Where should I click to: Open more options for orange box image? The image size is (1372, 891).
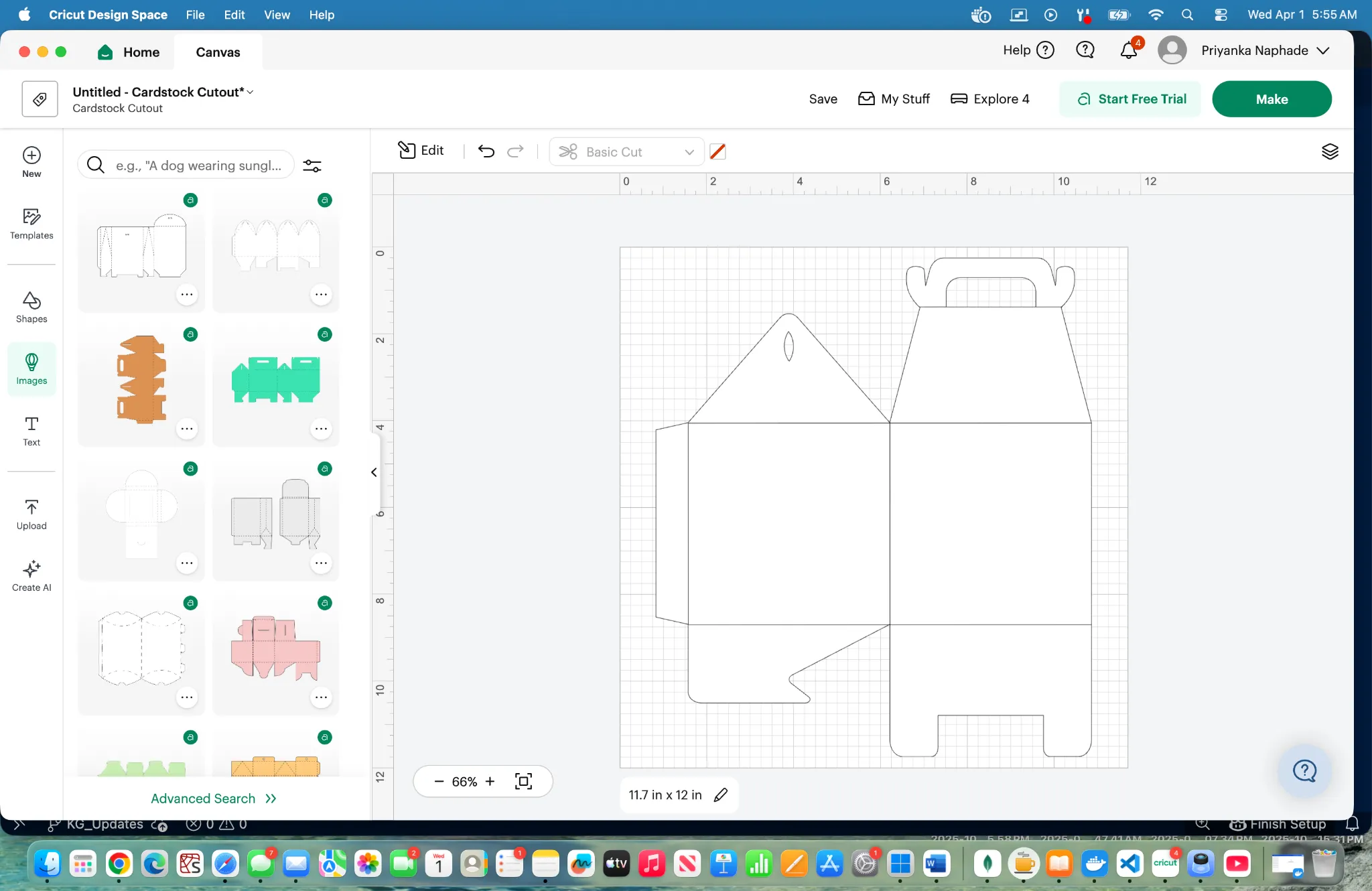click(187, 429)
